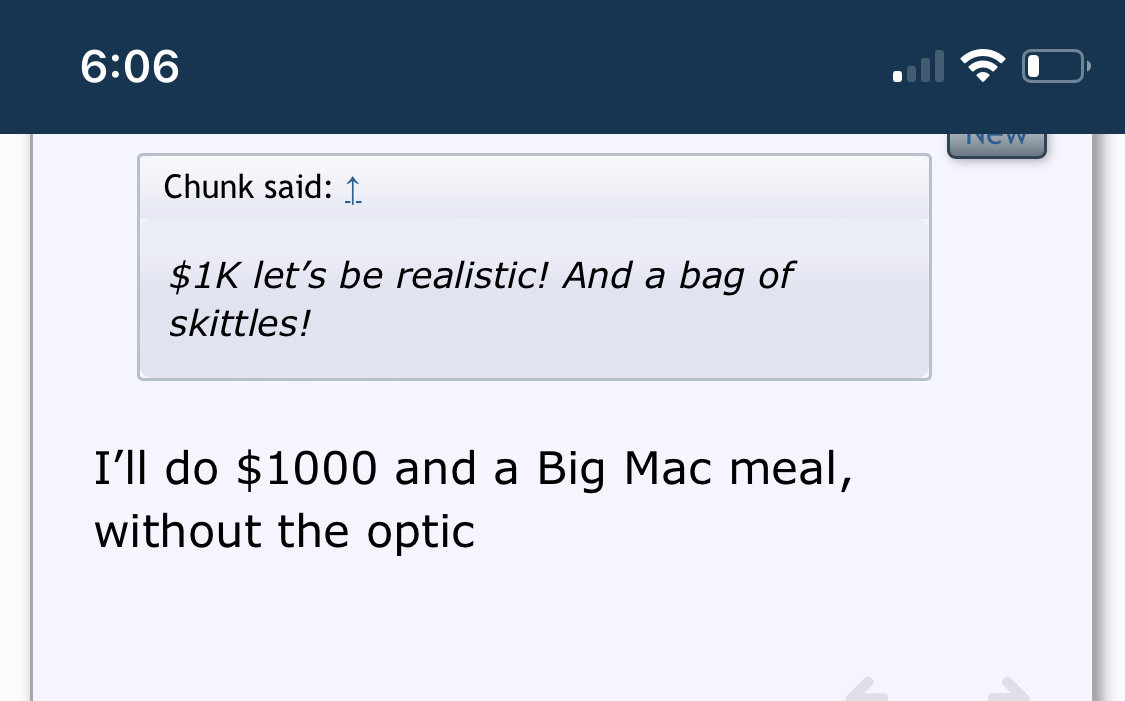
Task: Tap the Wi-Fi status icon
Action: [x=982, y=66]
